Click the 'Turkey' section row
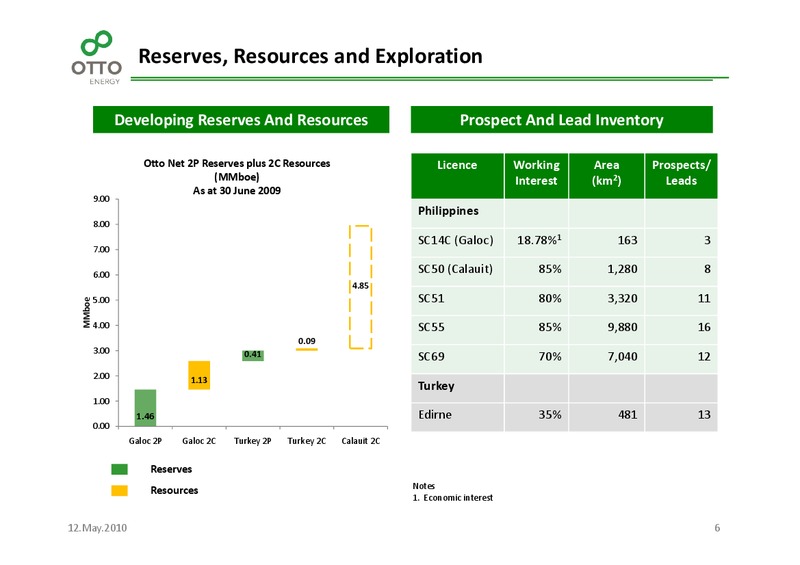The image size is (800, 565). click(x=564, y=388)
